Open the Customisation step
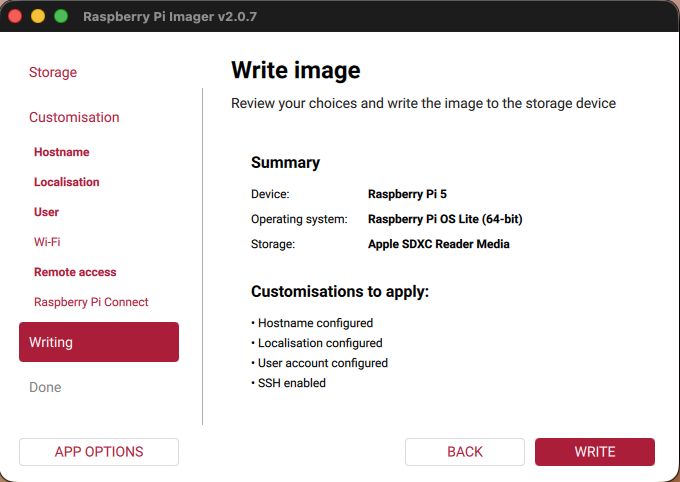 tap(74, 117)
